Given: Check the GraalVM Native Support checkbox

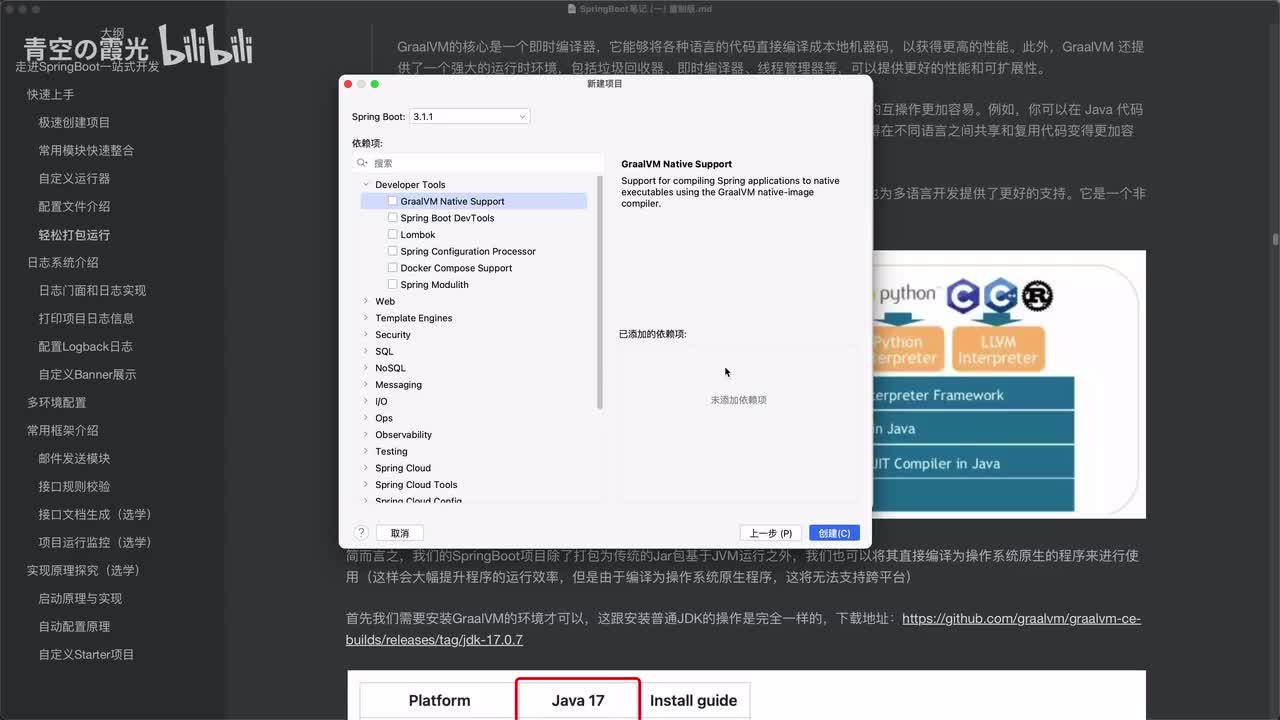Looking at the screenshot, I should tap(392, 201).
